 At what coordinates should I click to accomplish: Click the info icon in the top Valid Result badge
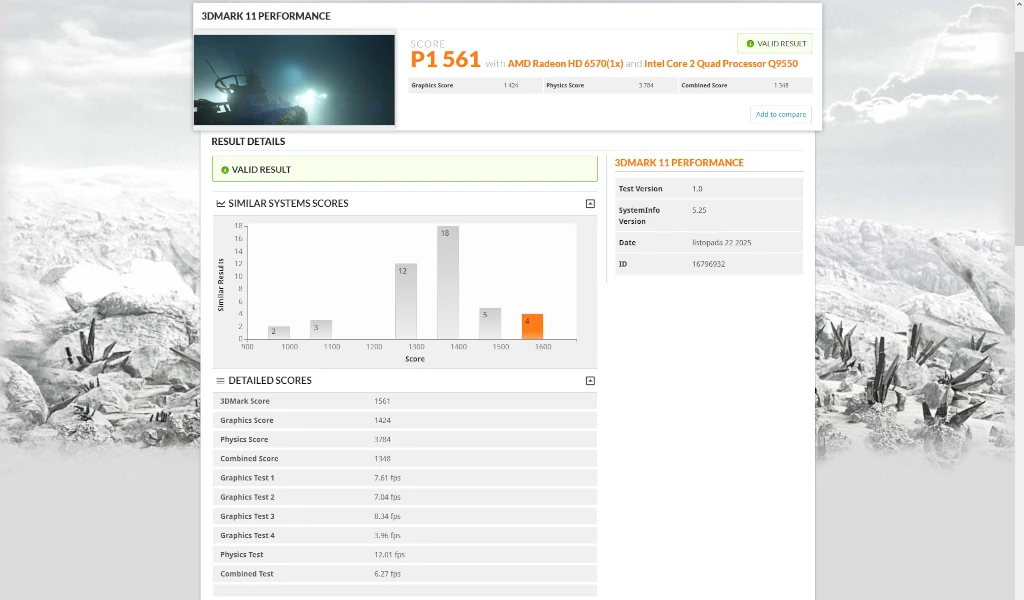[750, 44]
